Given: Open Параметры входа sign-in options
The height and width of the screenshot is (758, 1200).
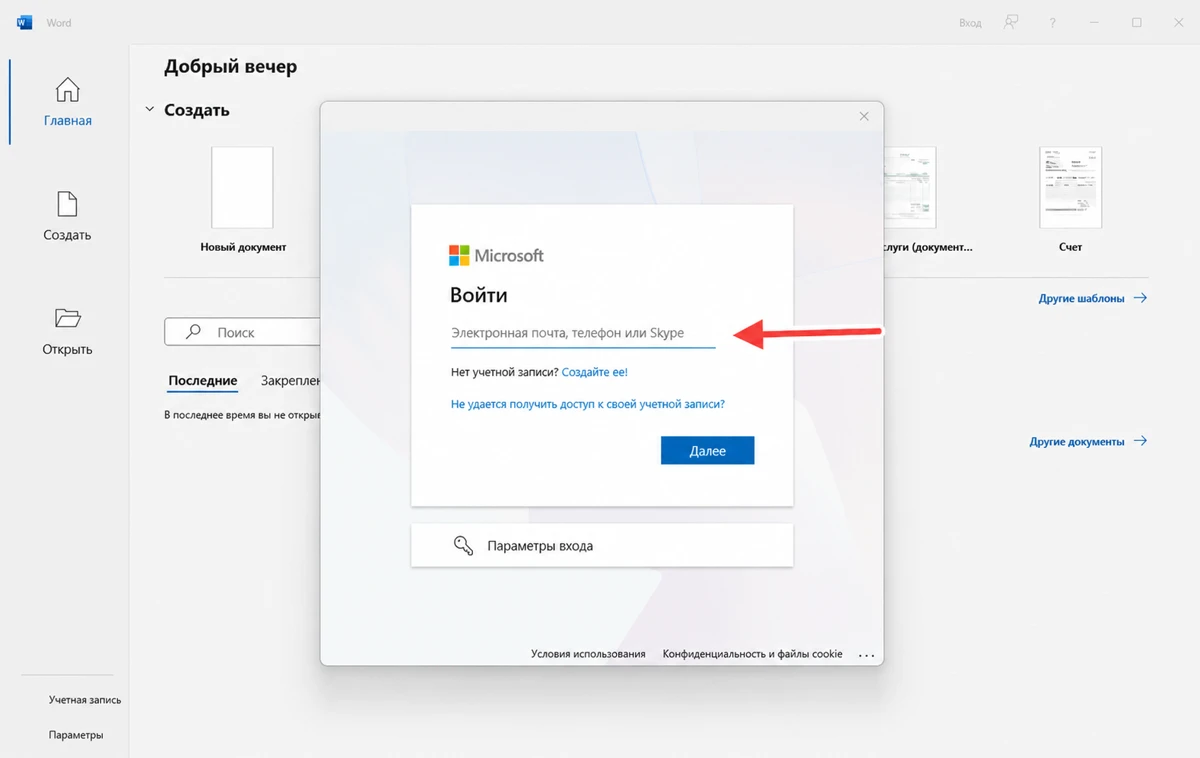Looking at the screenshot, I should click(x=602, y=546).
